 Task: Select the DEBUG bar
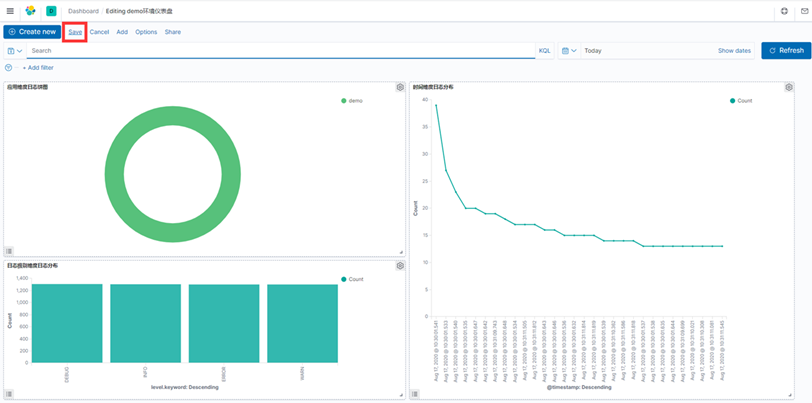(67, 323)
